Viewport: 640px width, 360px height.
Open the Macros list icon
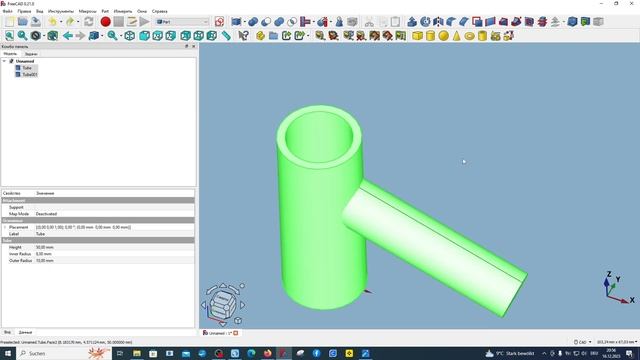pos(131,22)
